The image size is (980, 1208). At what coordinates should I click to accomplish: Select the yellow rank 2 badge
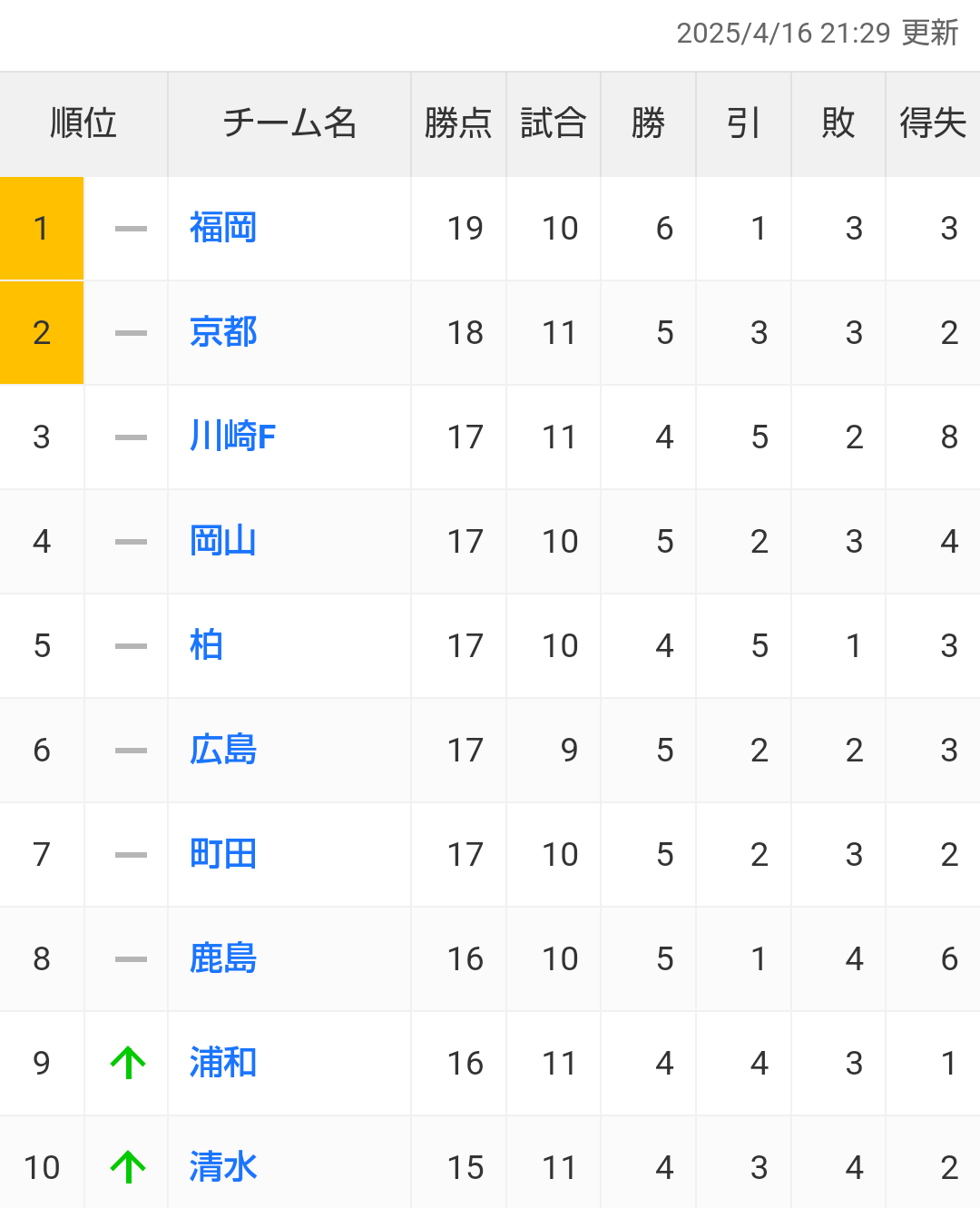tap(42, 333)
